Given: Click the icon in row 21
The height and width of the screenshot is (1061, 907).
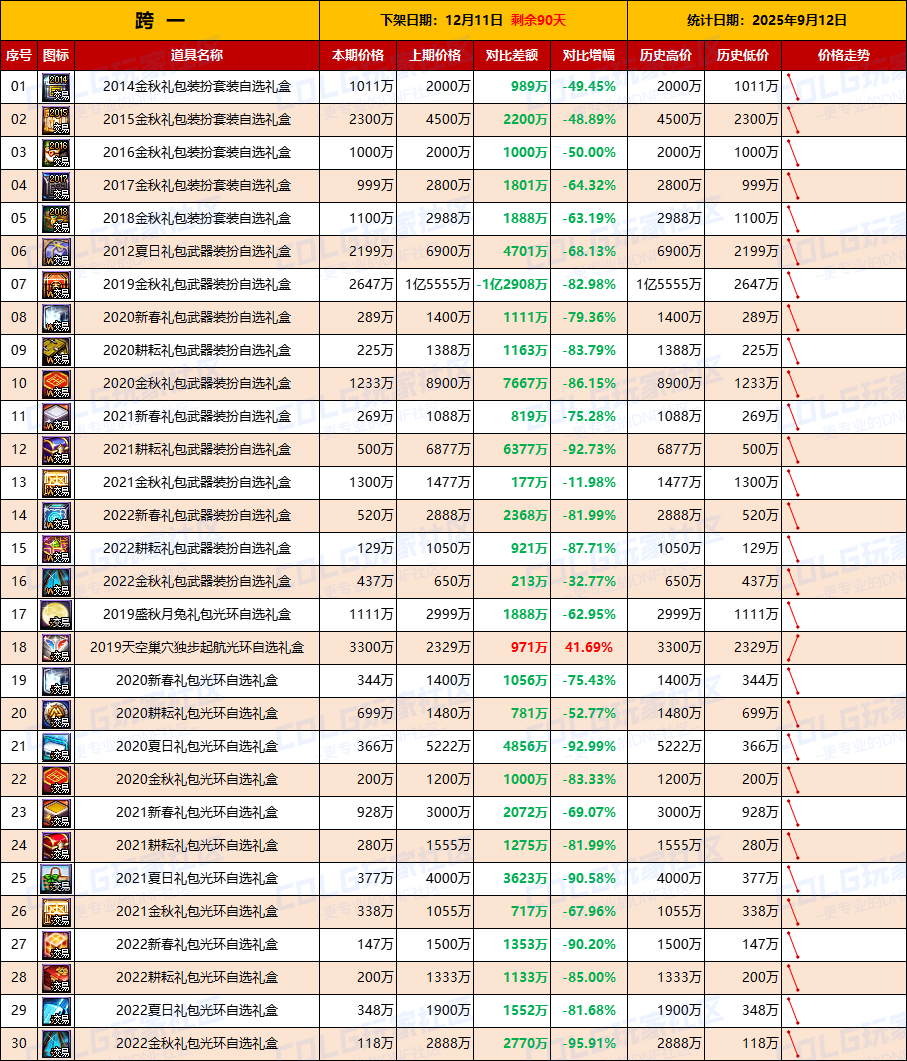Looking at the screenshot, I should (56, 747).
